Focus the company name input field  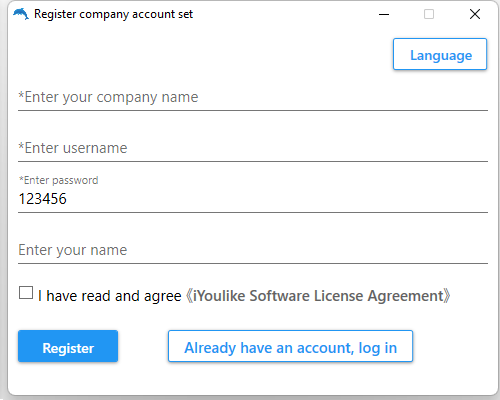[253, 97]
